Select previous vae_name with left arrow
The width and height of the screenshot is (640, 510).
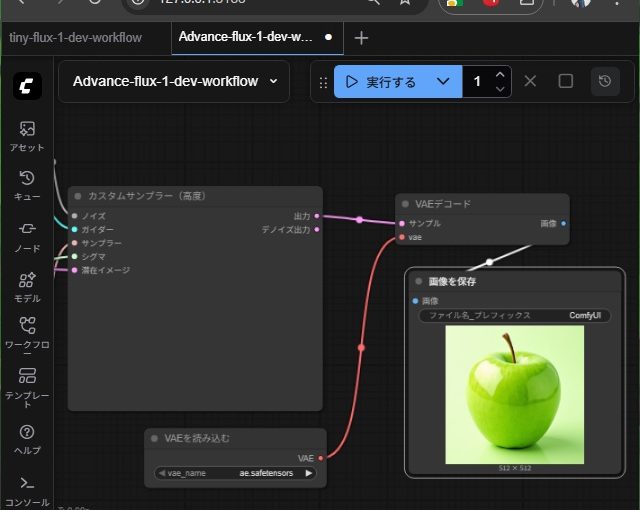[x=162, y=473]
